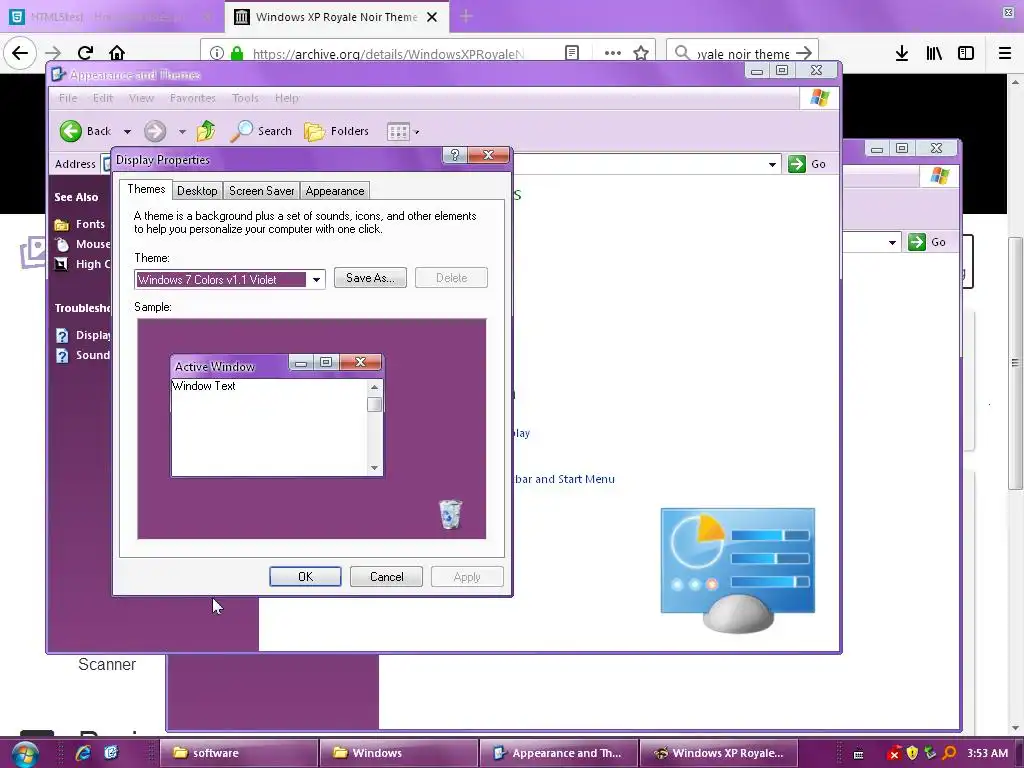Image resolution: width=1024 pixels, height=768 pixels.
Task: Click the Display Properties help question button
Action: (x=455, y=155)
